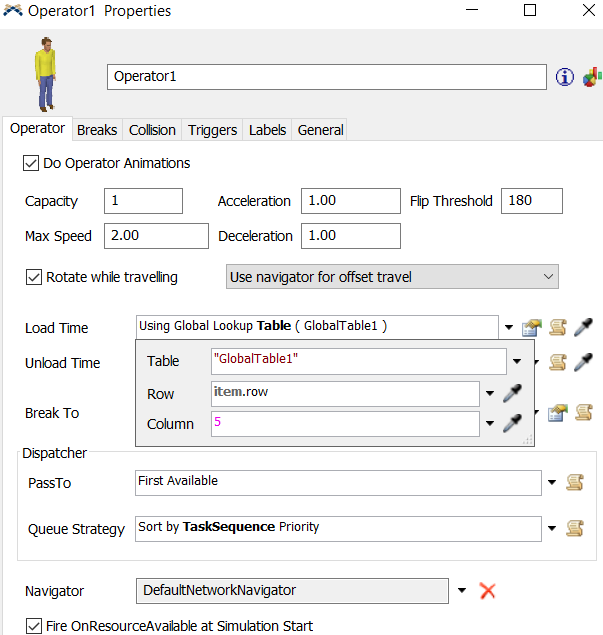Viewport: 603px width, 635px height.
Task: Open the Table name dropdown arrow
Action: tap(517, 361)
